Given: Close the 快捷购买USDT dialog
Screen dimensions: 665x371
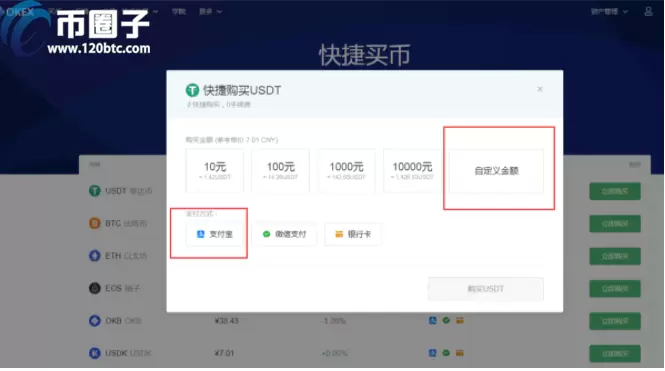Looking at the screenshot, I should [540, 89].
